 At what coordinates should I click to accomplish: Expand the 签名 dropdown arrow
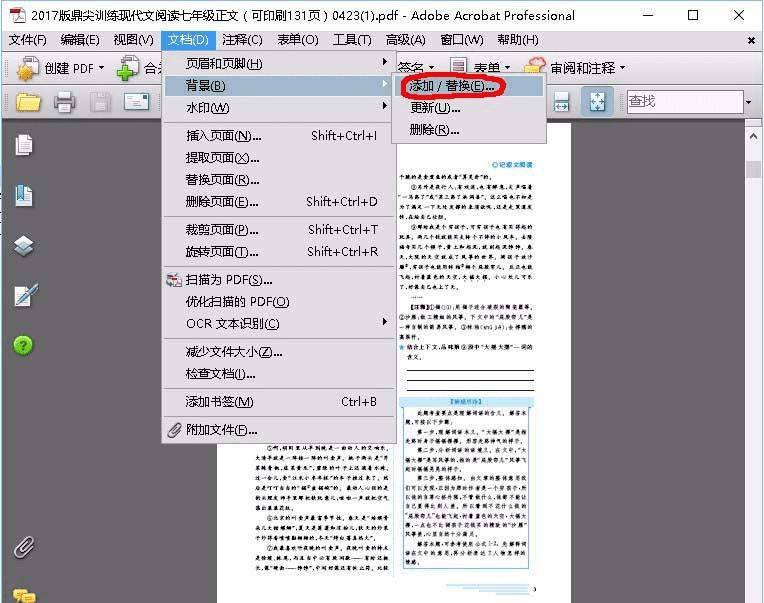(431, 68)
